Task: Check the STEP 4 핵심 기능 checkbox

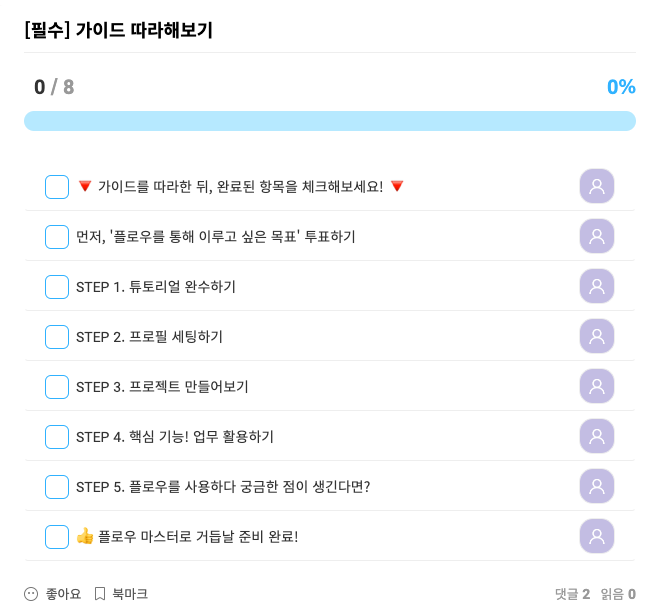Action: tap(57, 437)
